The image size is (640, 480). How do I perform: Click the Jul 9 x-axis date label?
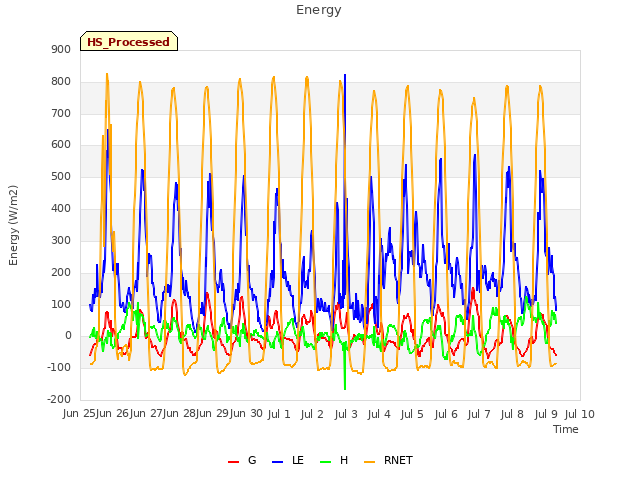pyautogui.click(x=546, y=414)
